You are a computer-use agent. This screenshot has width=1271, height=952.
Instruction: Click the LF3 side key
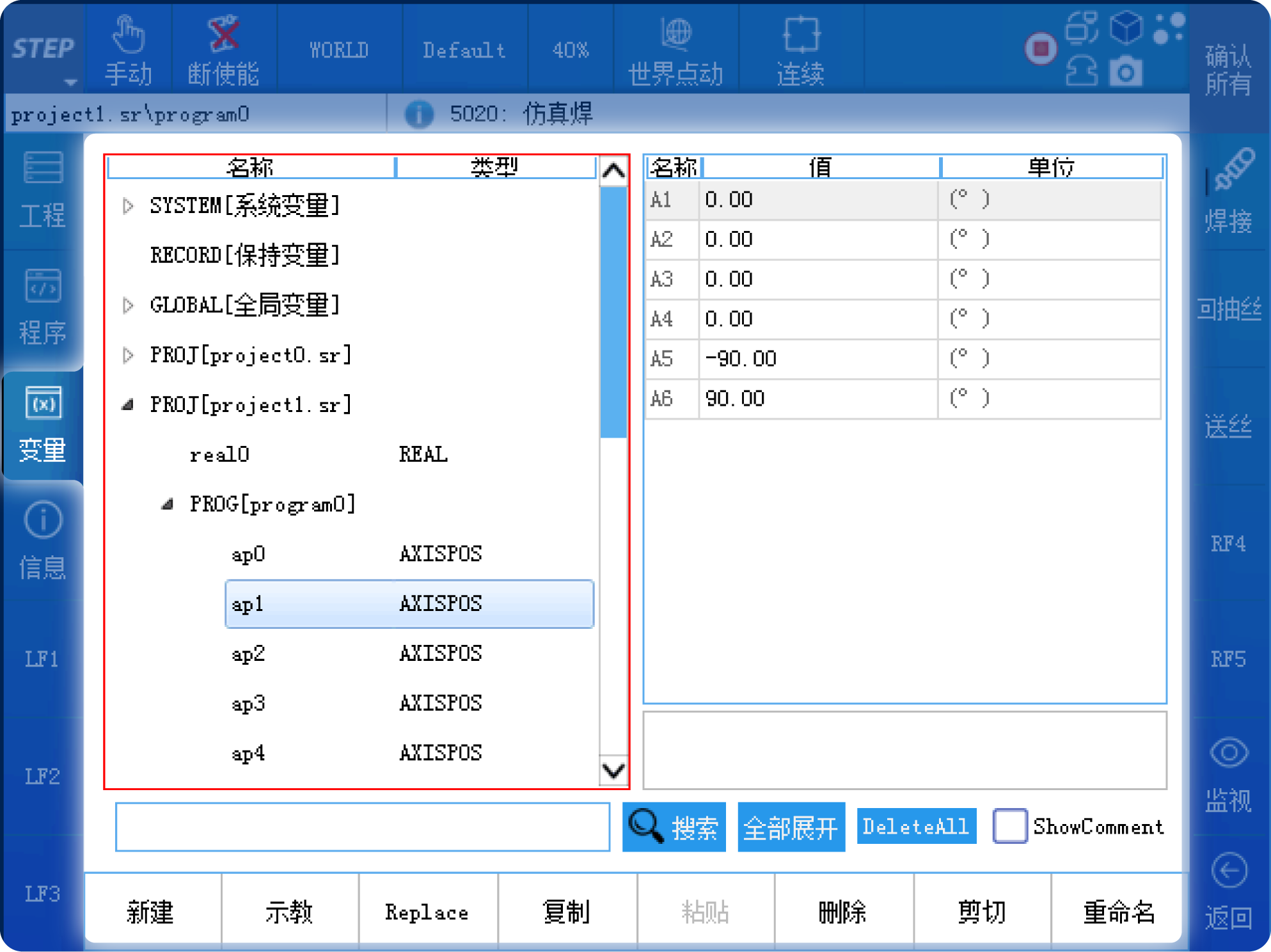[x=42, y=893]
